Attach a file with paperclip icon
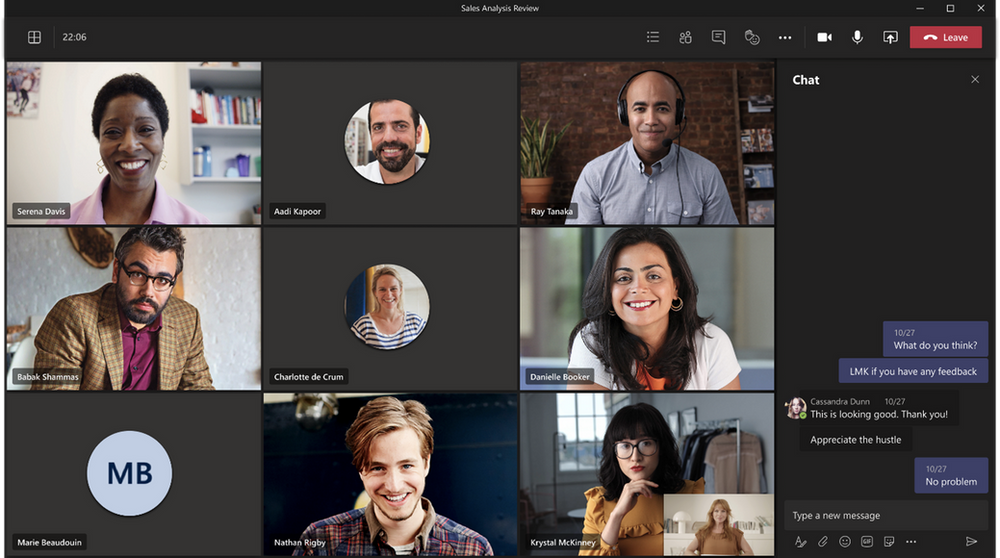The width and height of the screenshot is (1000, 558). tap(823, 541)
